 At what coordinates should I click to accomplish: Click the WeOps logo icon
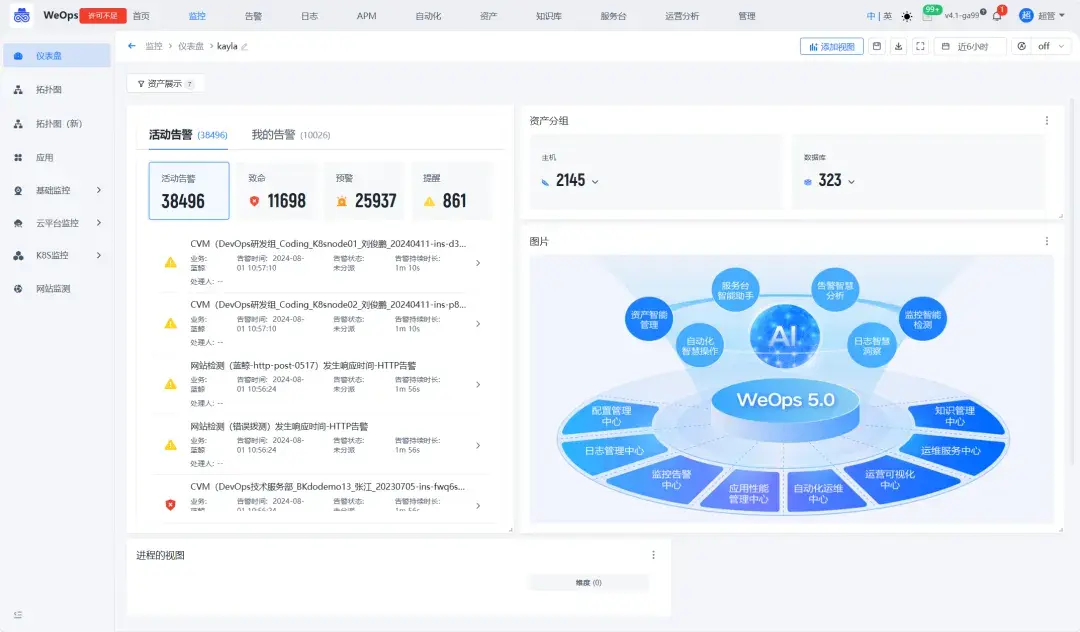point(21,15)
